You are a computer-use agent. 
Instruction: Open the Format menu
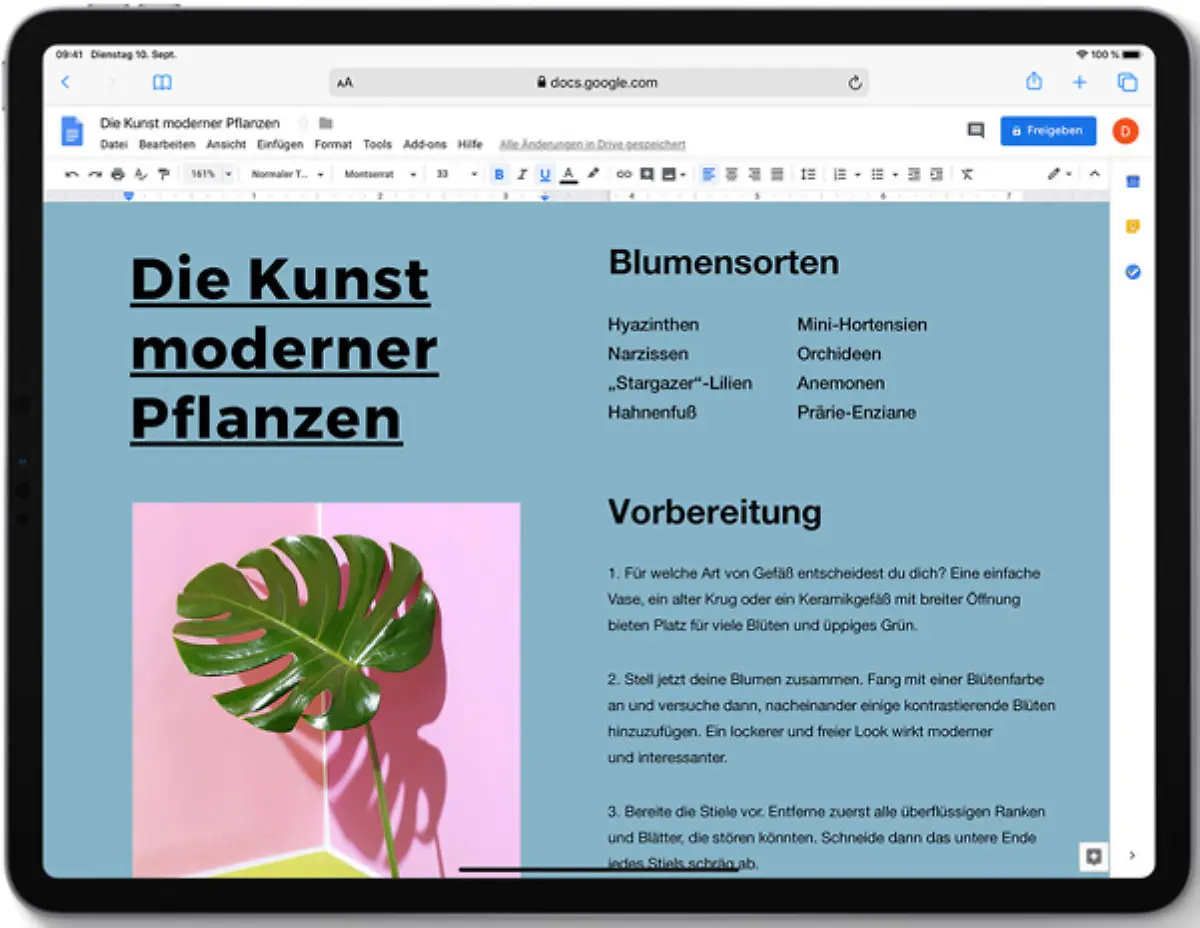pyautogui.click(x=333, y=145)
